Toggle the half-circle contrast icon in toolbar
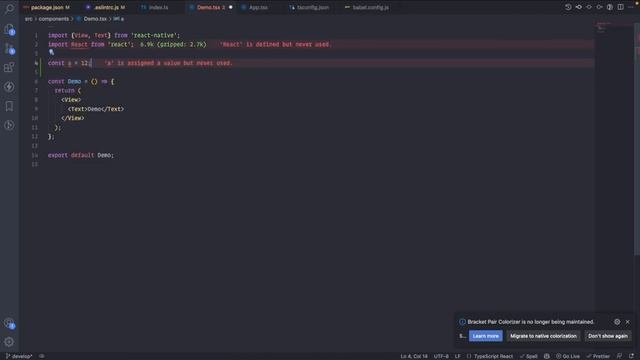 click(610, 7)
